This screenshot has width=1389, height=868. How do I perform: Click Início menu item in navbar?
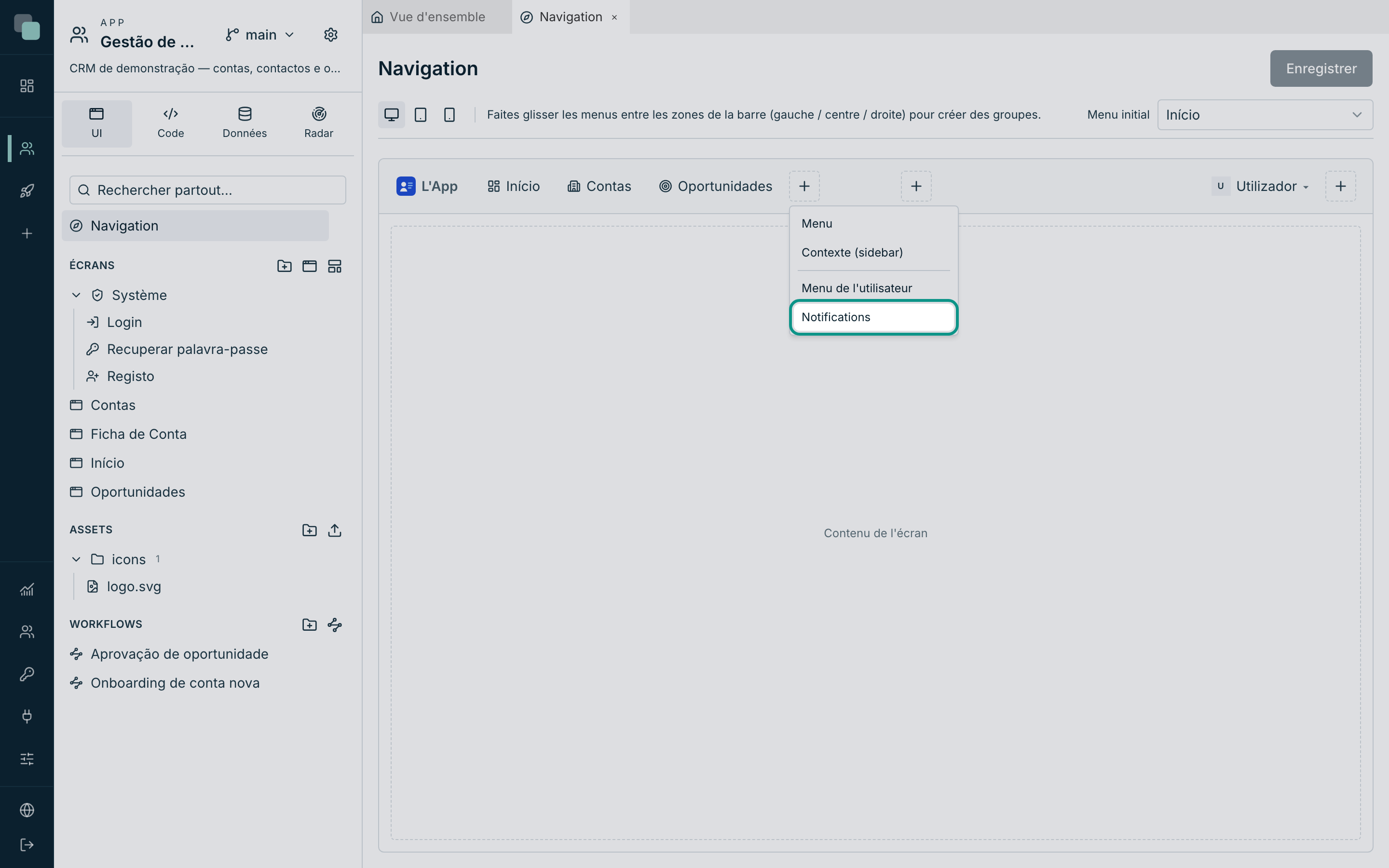point(514,186)
